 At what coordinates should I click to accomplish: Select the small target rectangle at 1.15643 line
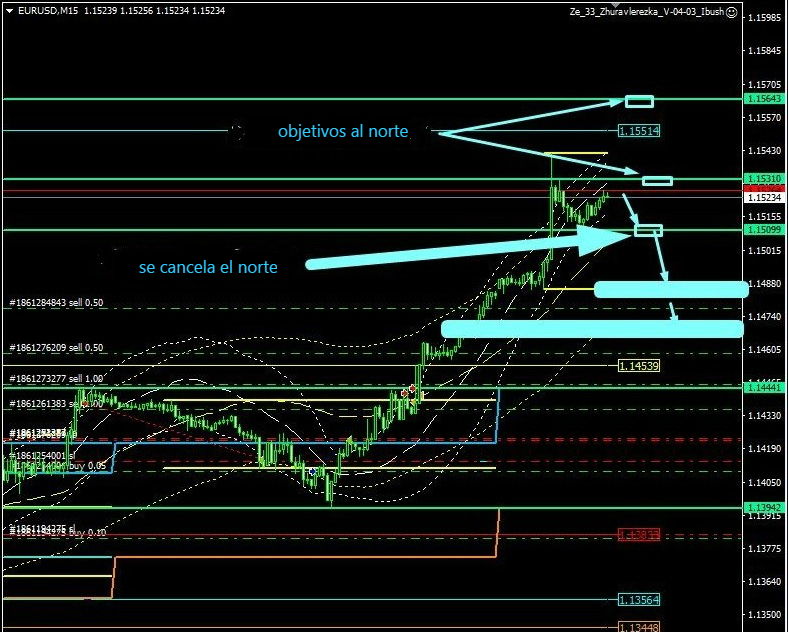point(639,101)
